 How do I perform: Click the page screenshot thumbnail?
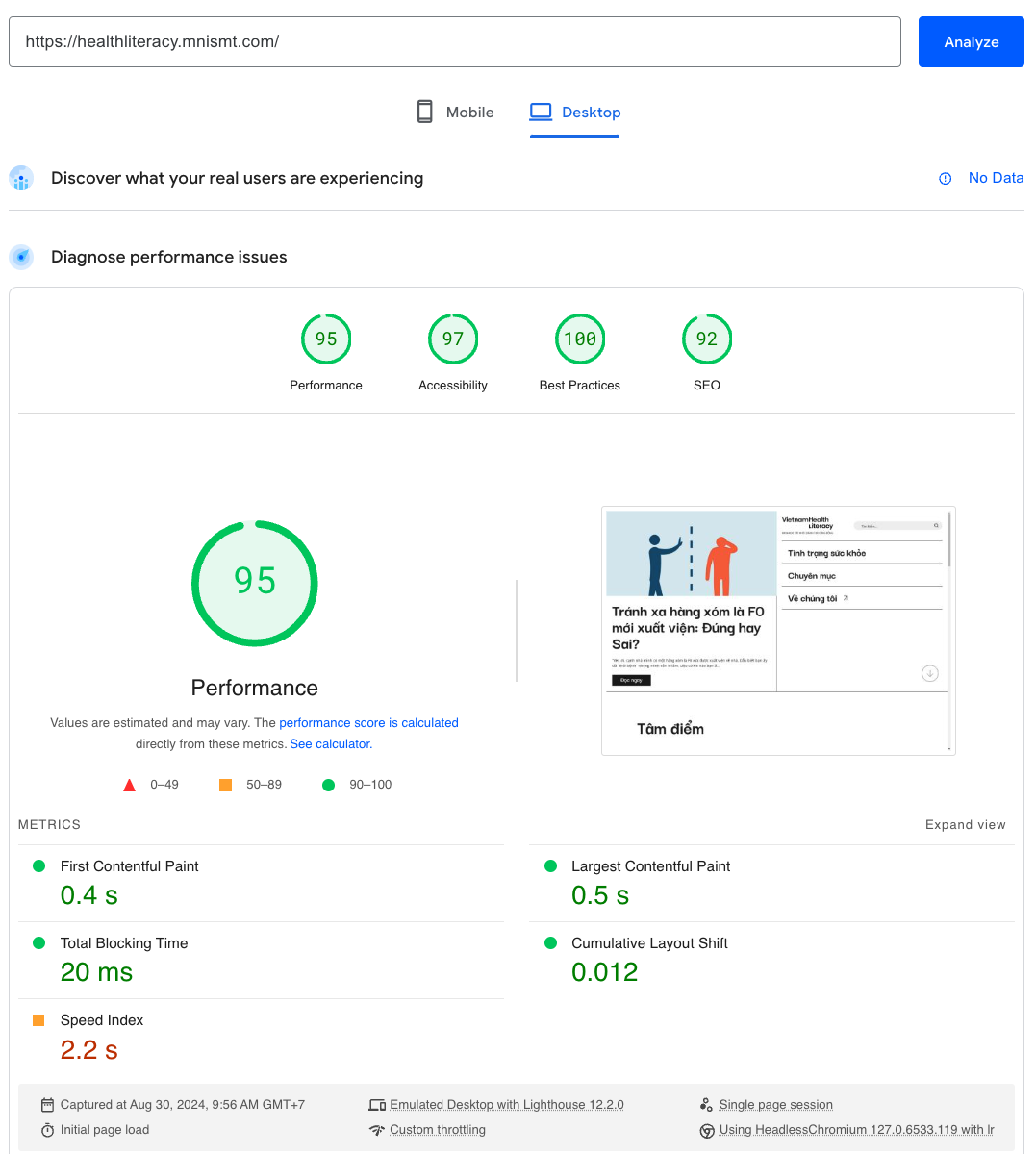point(778,630)
